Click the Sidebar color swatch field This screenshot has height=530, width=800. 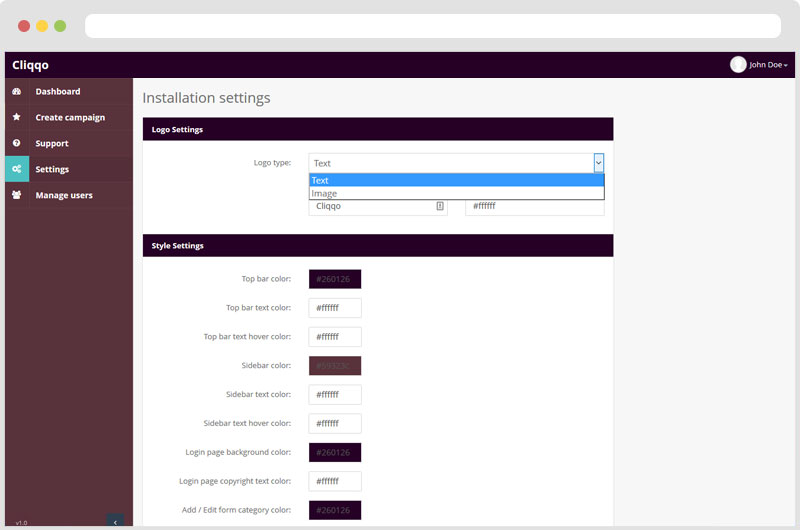coord(335,366)
